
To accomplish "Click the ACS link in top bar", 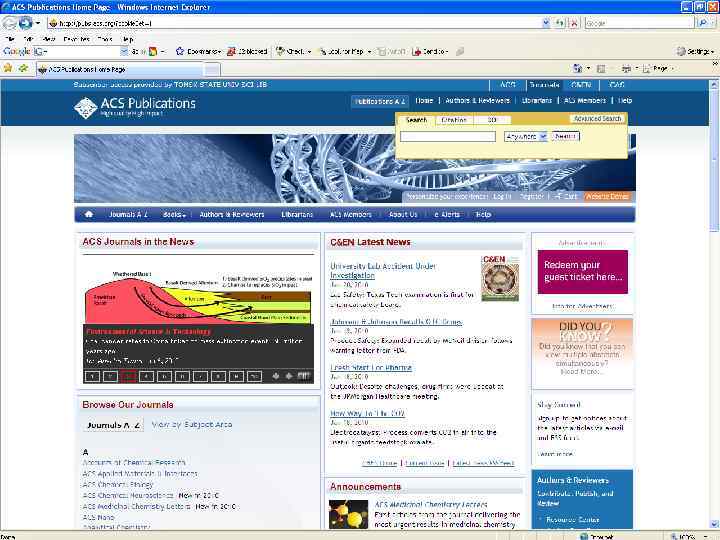I will coord(507,85).
